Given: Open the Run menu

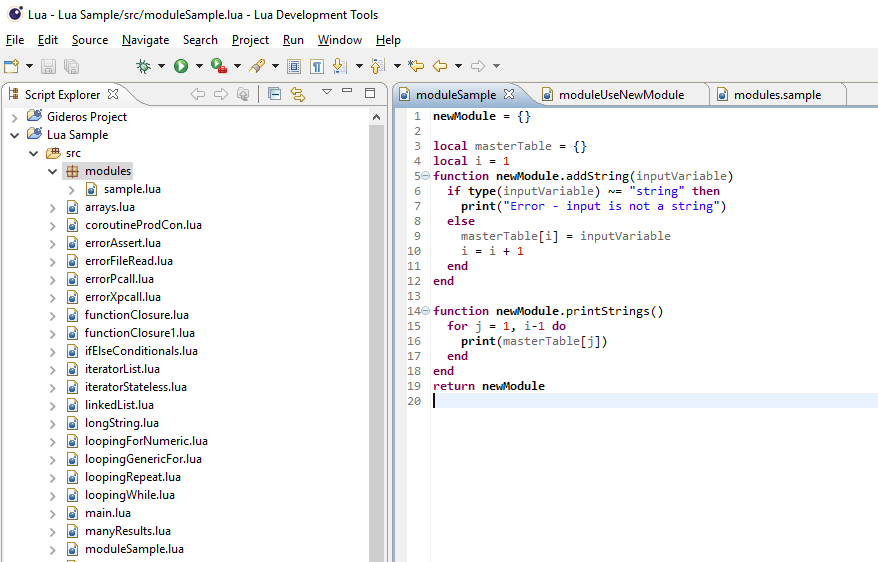Looking at the screenshot, I should pos(293,40).
